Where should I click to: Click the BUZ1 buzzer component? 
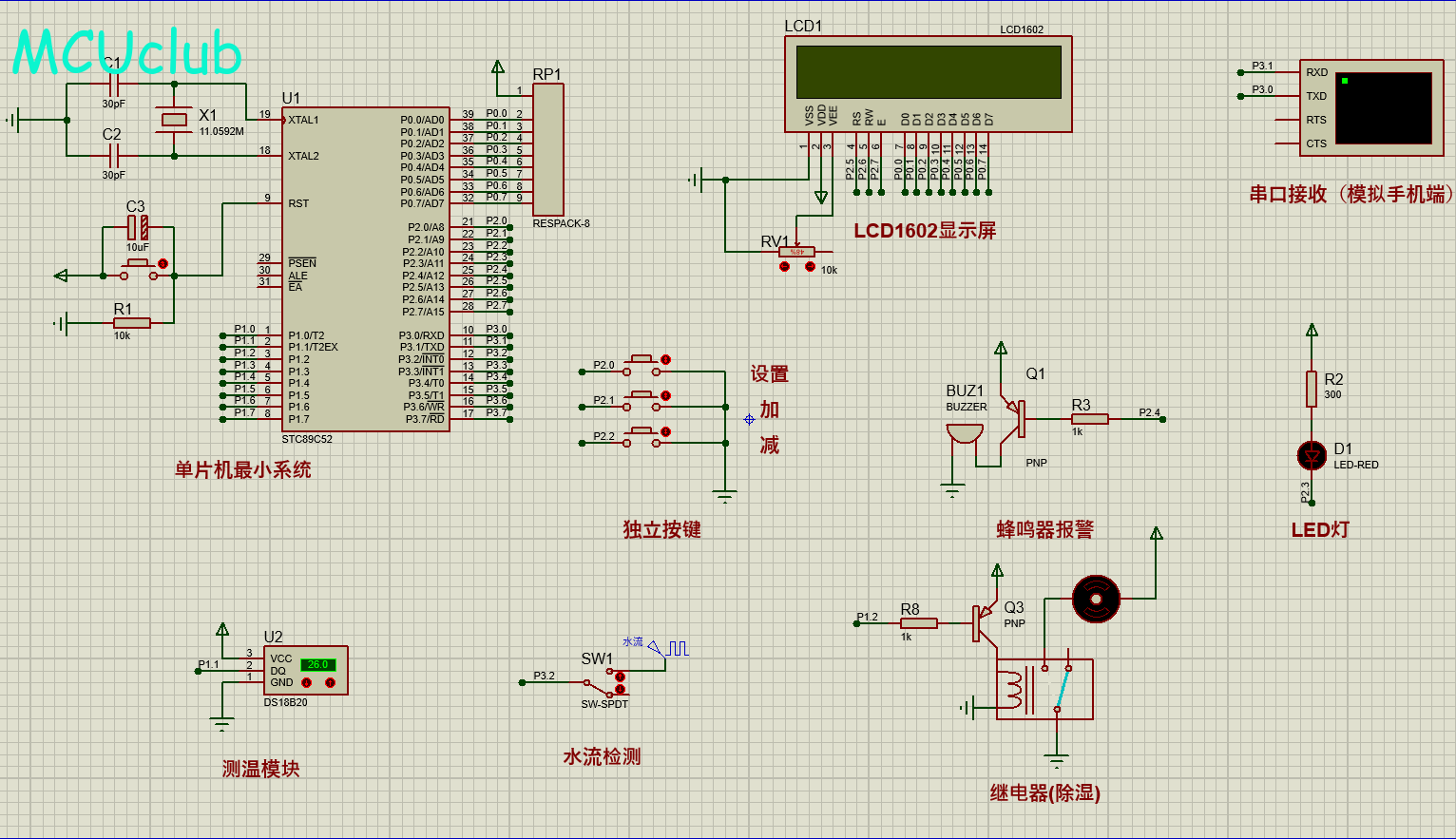click(x=965, y=434)
